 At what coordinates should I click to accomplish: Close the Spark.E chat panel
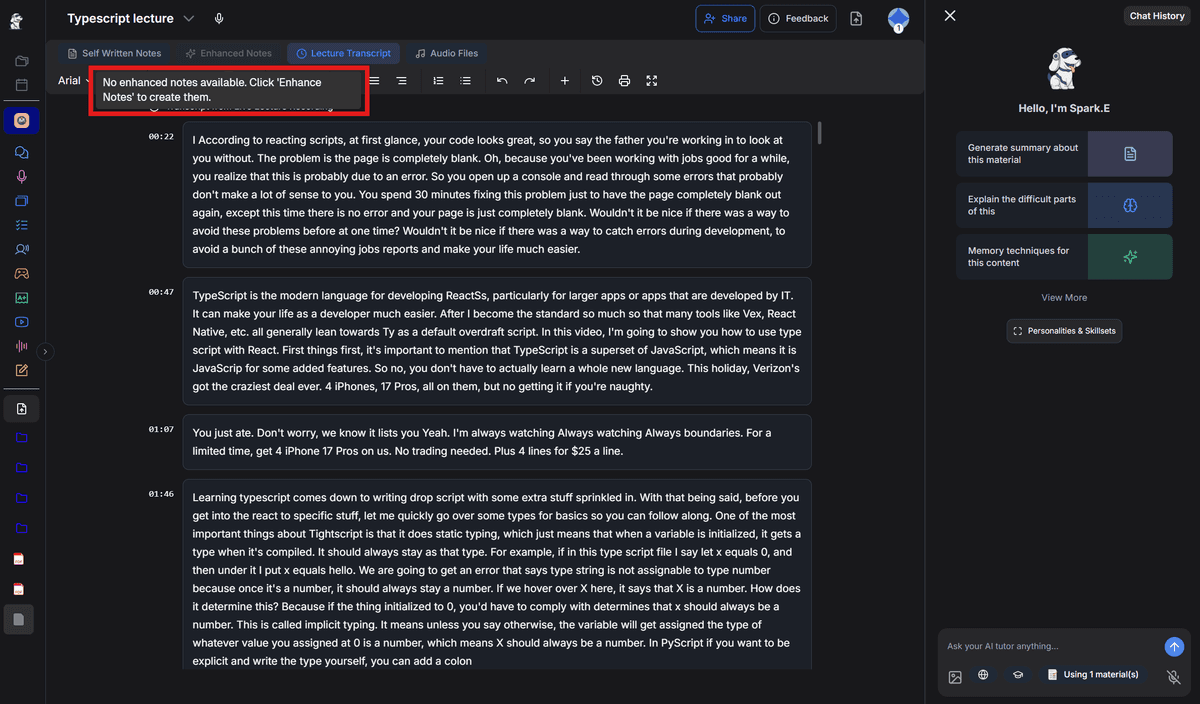pos(950,16)
